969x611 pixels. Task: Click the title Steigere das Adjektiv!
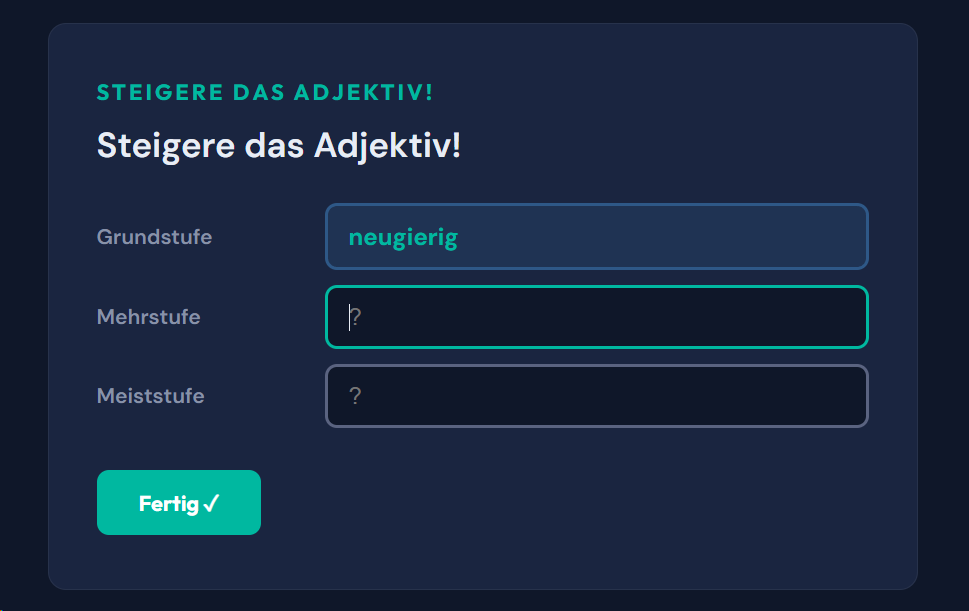(278, 145)
